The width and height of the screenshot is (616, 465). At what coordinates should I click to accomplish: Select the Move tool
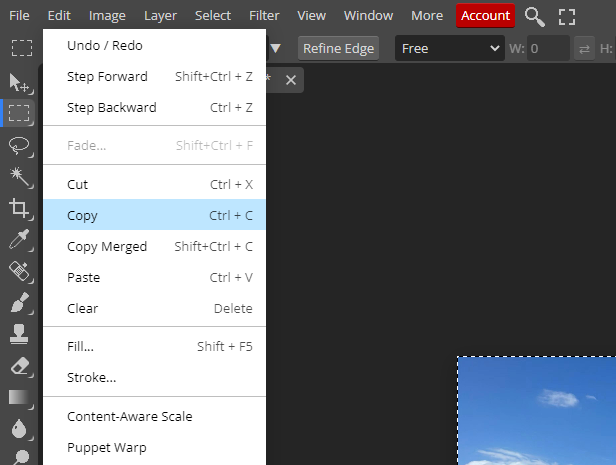pos(19,83)
